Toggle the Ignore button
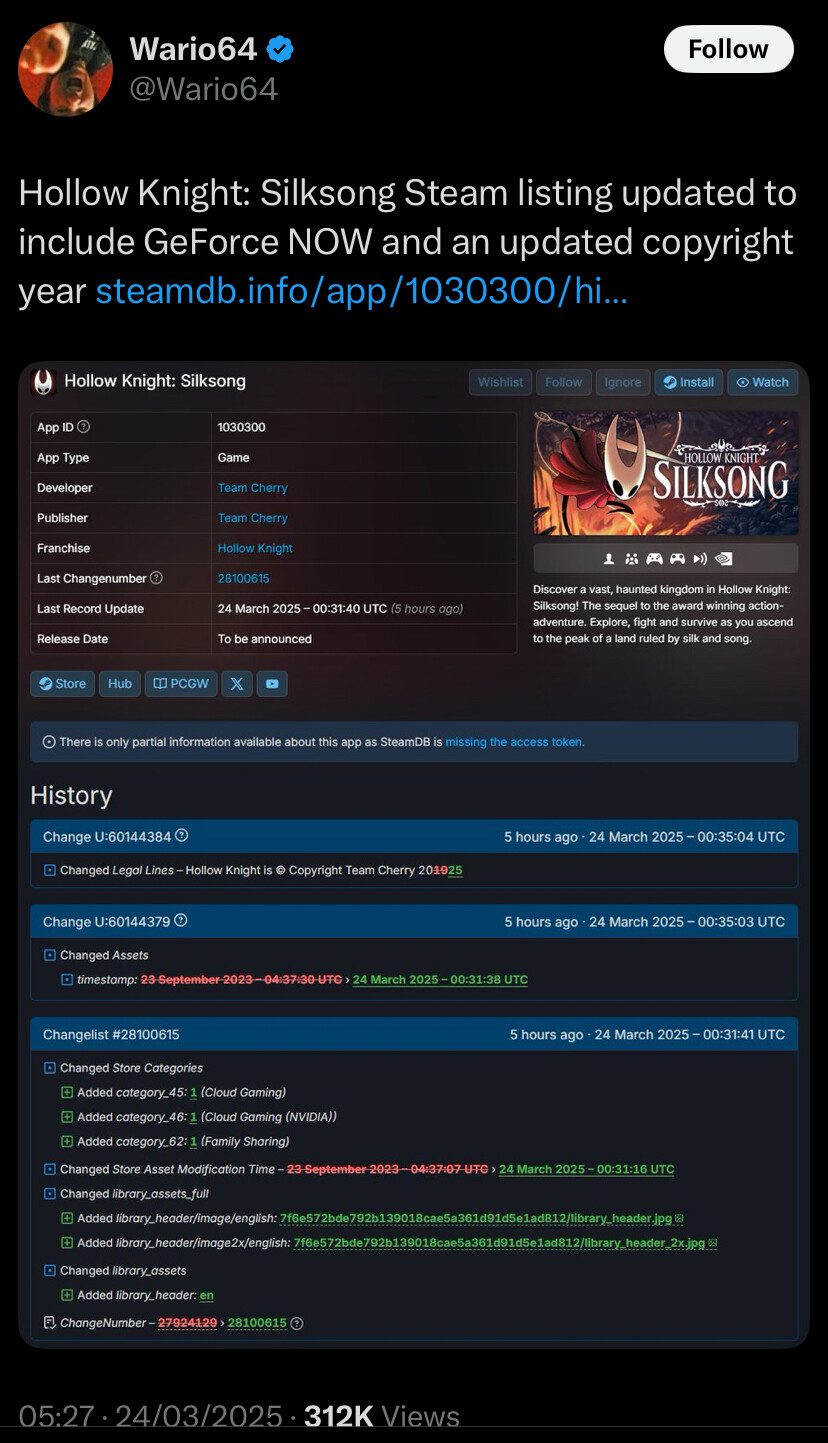 [x=622, y=382]
